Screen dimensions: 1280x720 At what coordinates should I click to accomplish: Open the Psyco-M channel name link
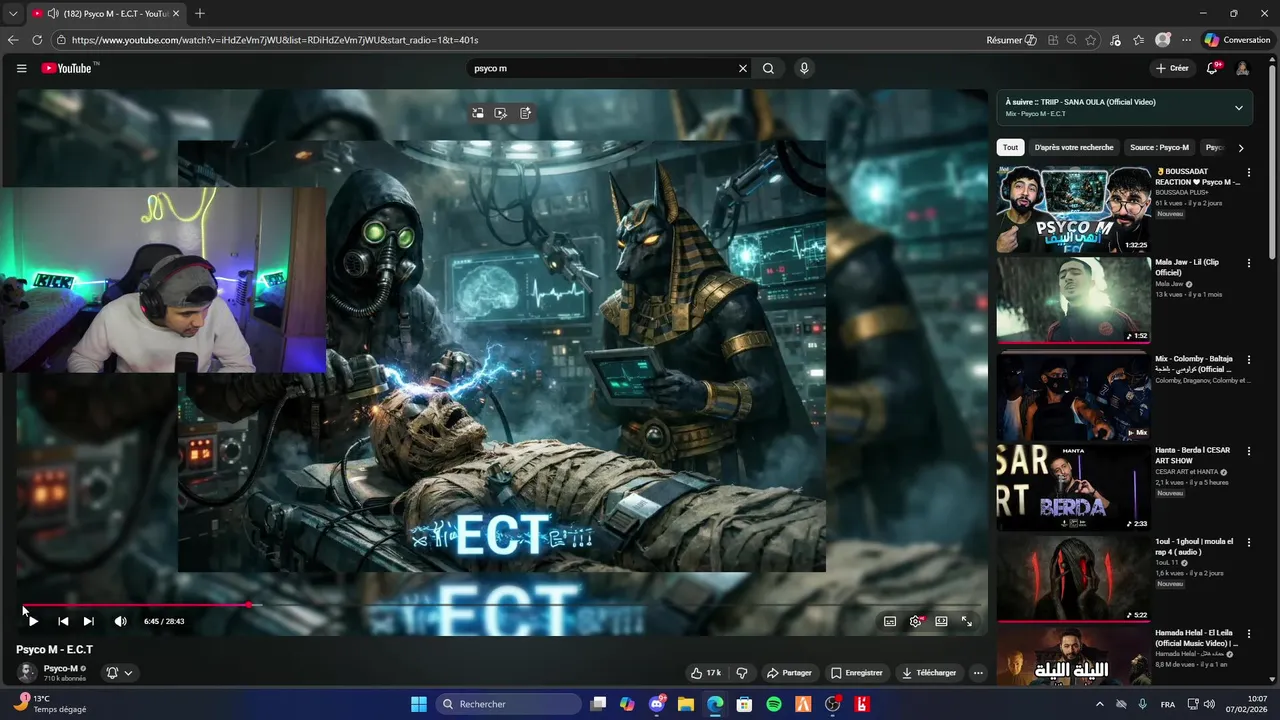[x=61, y=668]
